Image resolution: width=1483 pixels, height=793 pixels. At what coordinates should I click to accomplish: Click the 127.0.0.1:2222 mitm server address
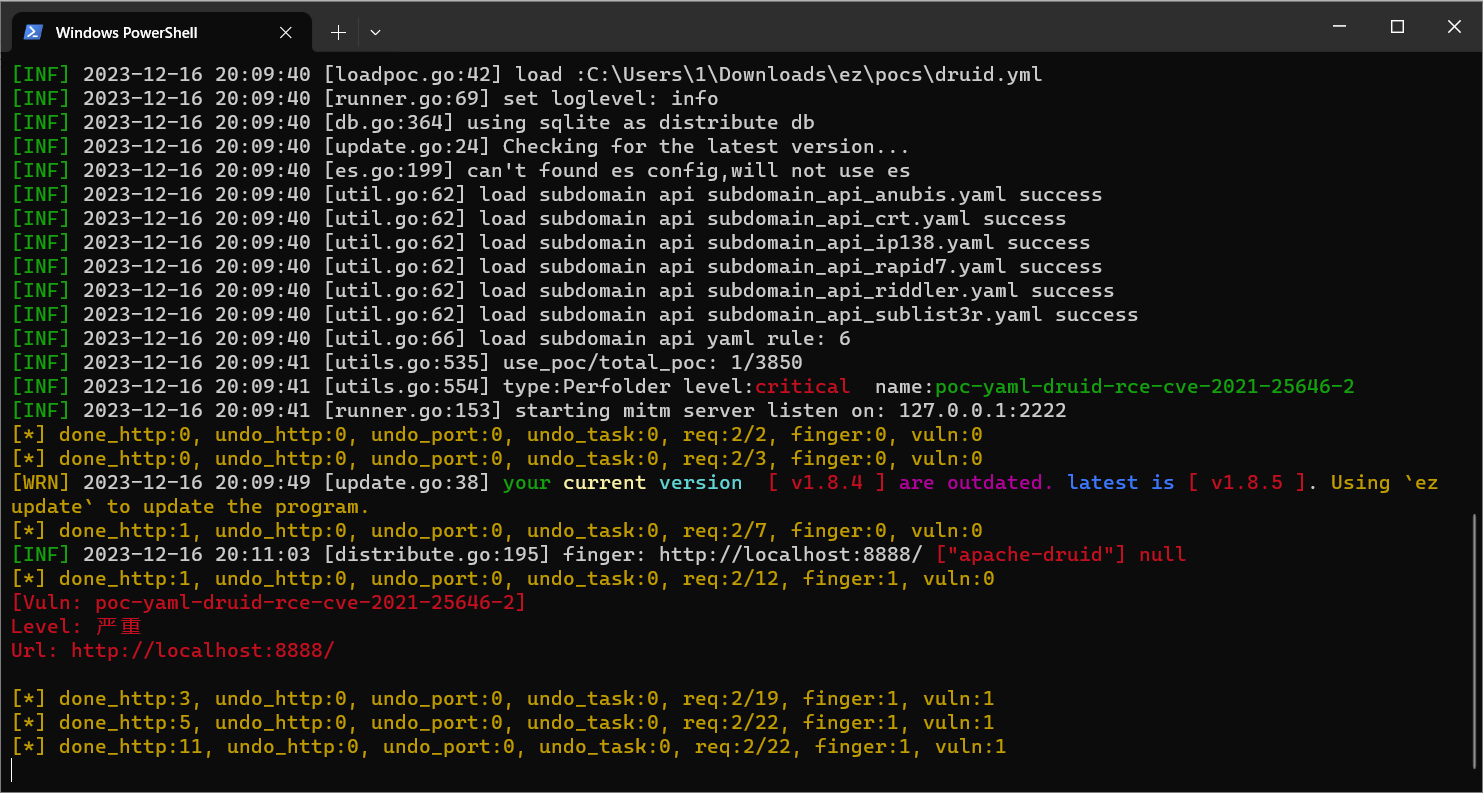982,410
